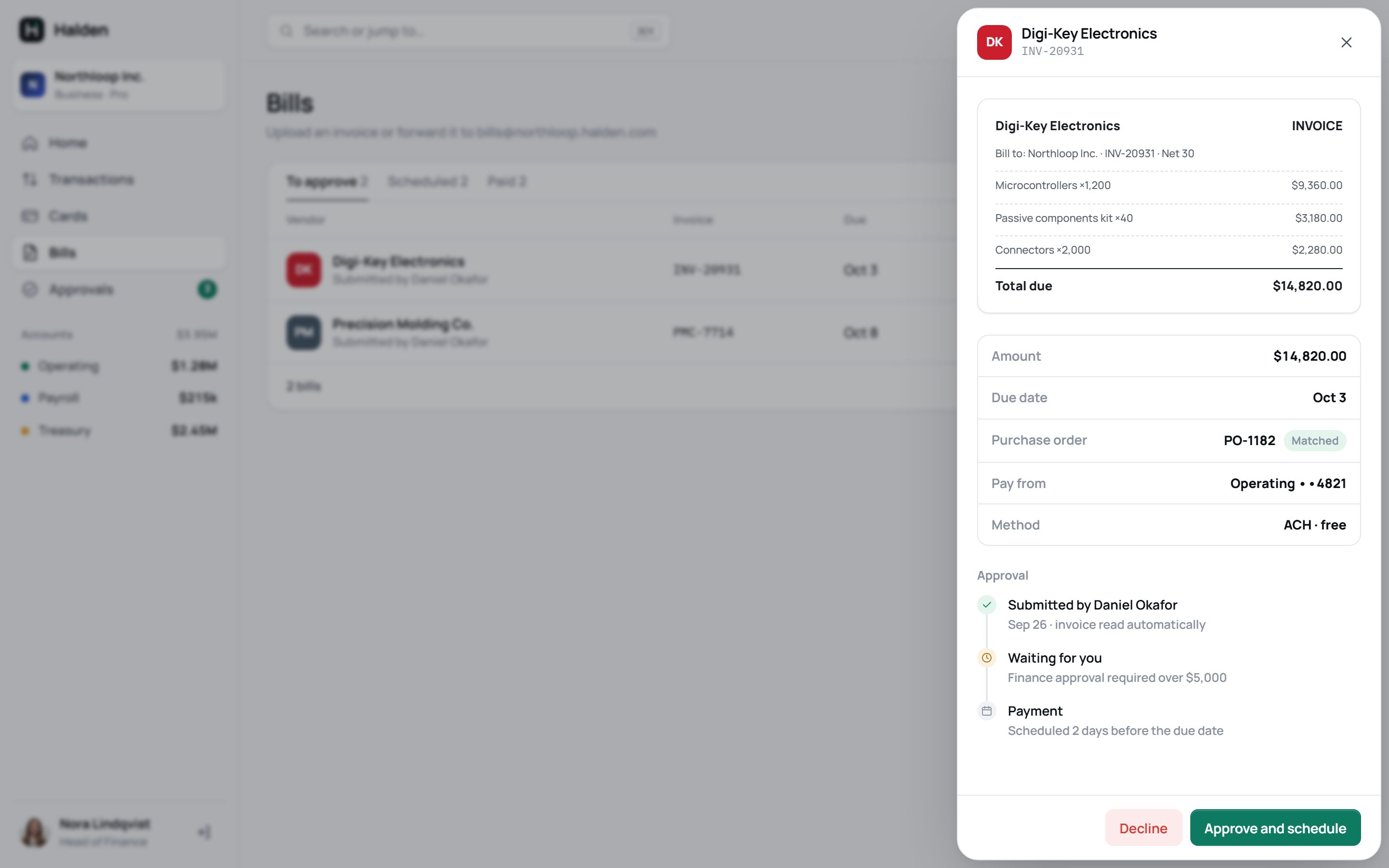1389x868 pixels.
Task: Click Nora Lindqvist's profile avatar
Action: click(x=34, y=832)
